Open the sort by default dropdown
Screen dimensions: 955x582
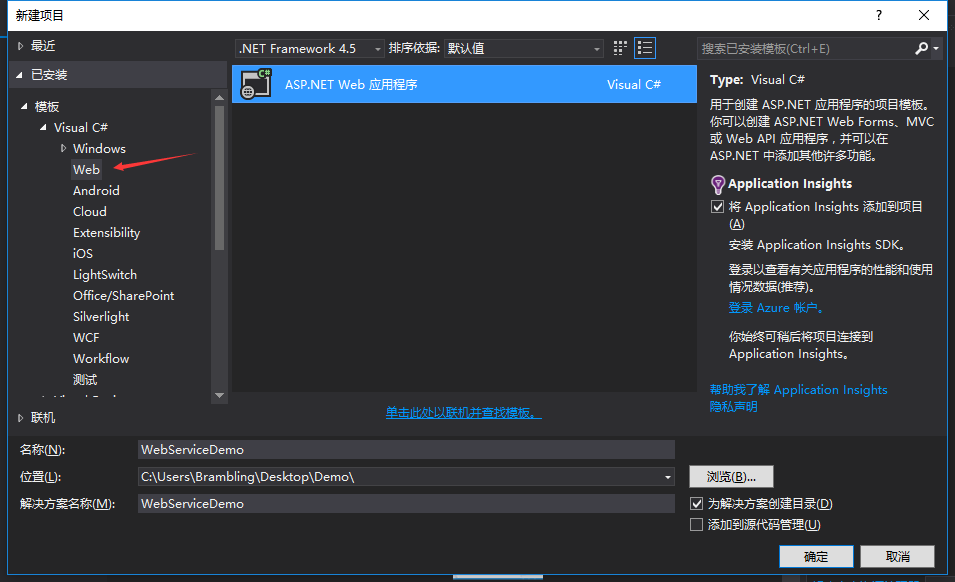524,48
